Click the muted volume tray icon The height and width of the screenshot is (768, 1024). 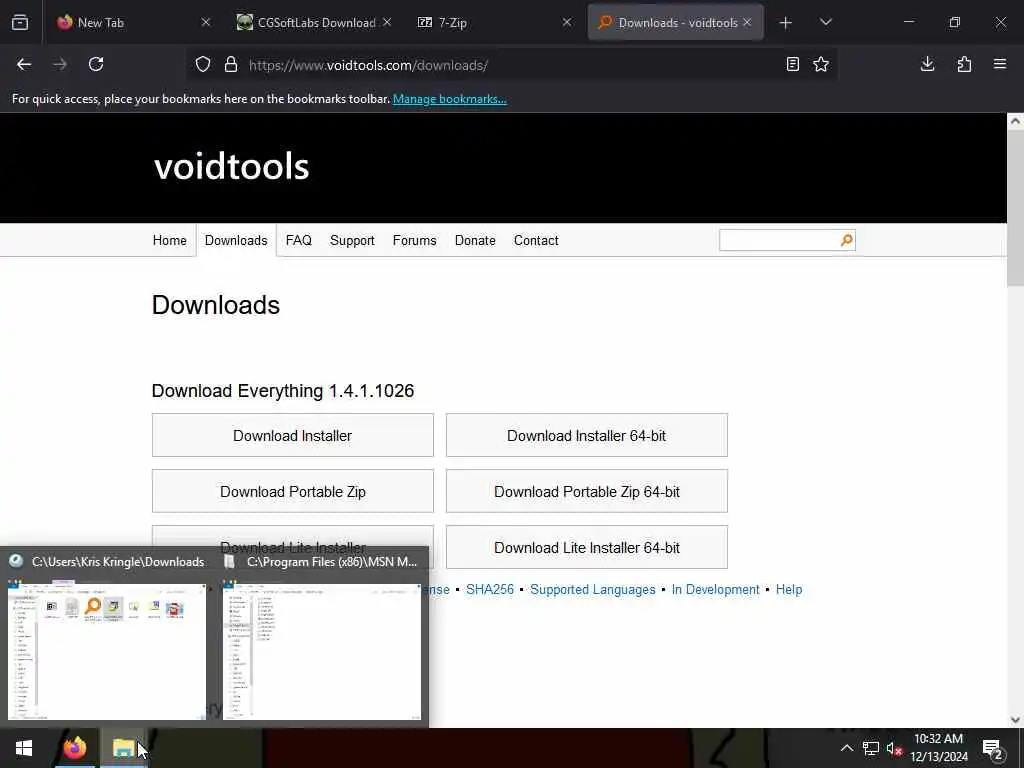click(x=894, y=748)
